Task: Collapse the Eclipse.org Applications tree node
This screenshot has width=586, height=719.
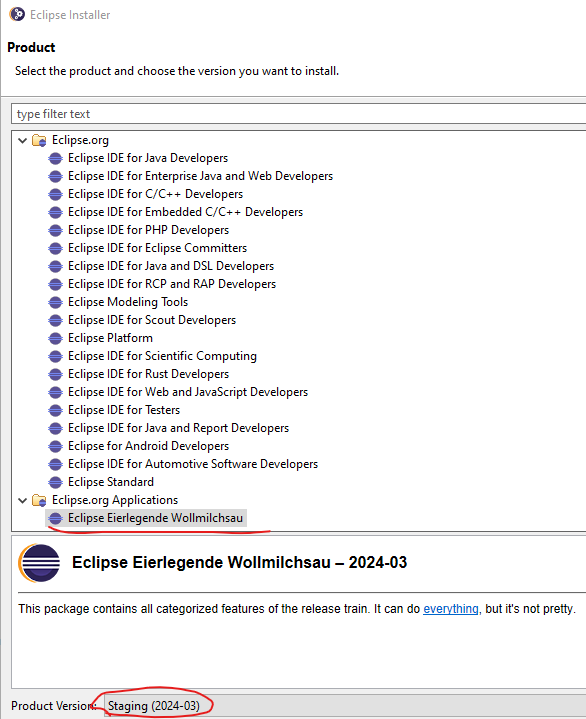Action: [22, 500]
